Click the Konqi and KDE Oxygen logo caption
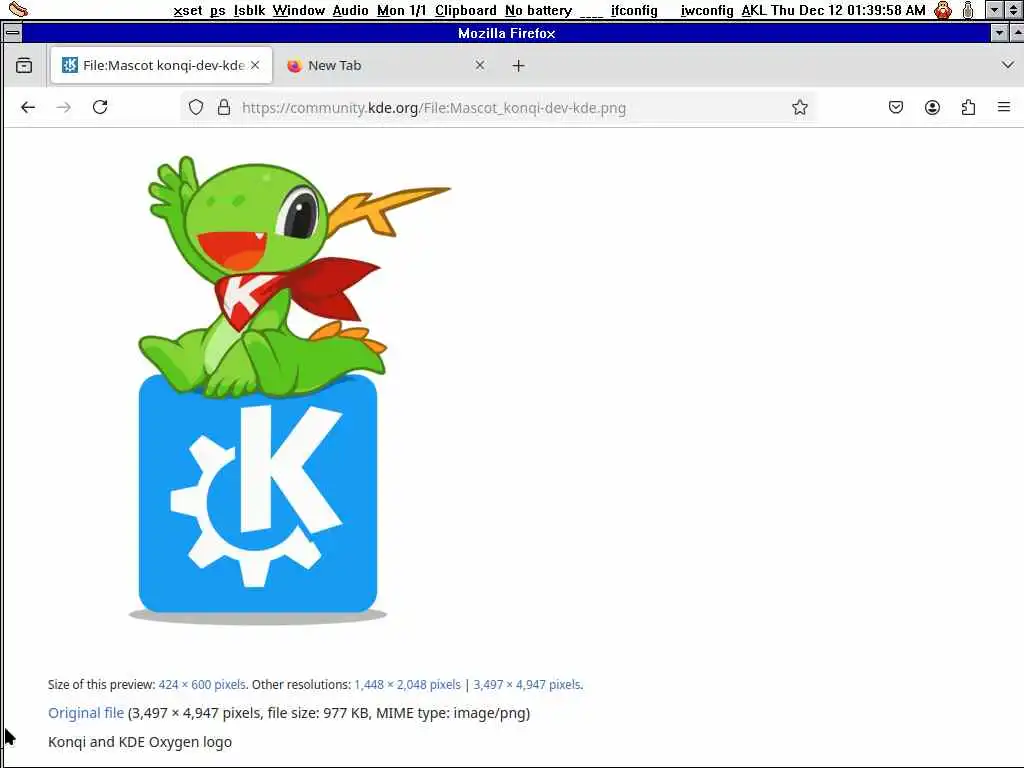Screen dimensions: 1024x768 click(140, 742)
